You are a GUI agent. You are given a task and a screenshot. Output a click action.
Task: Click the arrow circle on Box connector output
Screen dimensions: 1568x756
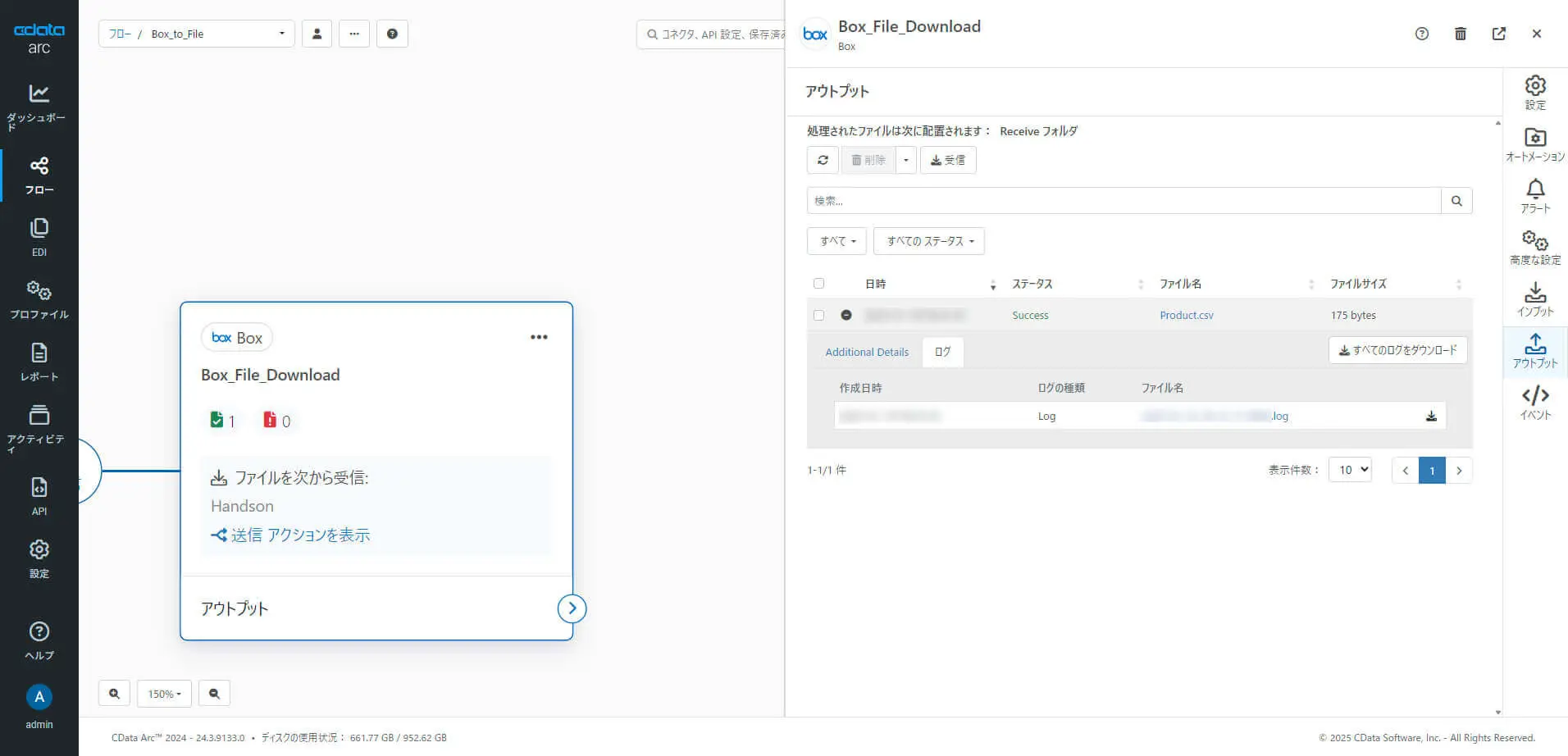tap(572, 608)
